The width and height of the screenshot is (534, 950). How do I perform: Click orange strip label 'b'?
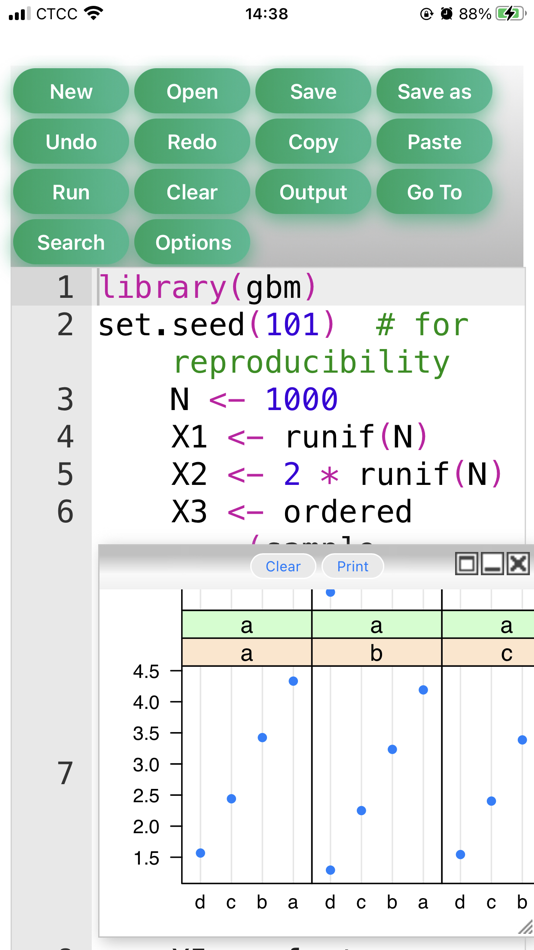pyautogui.click(x=376, y=653)
